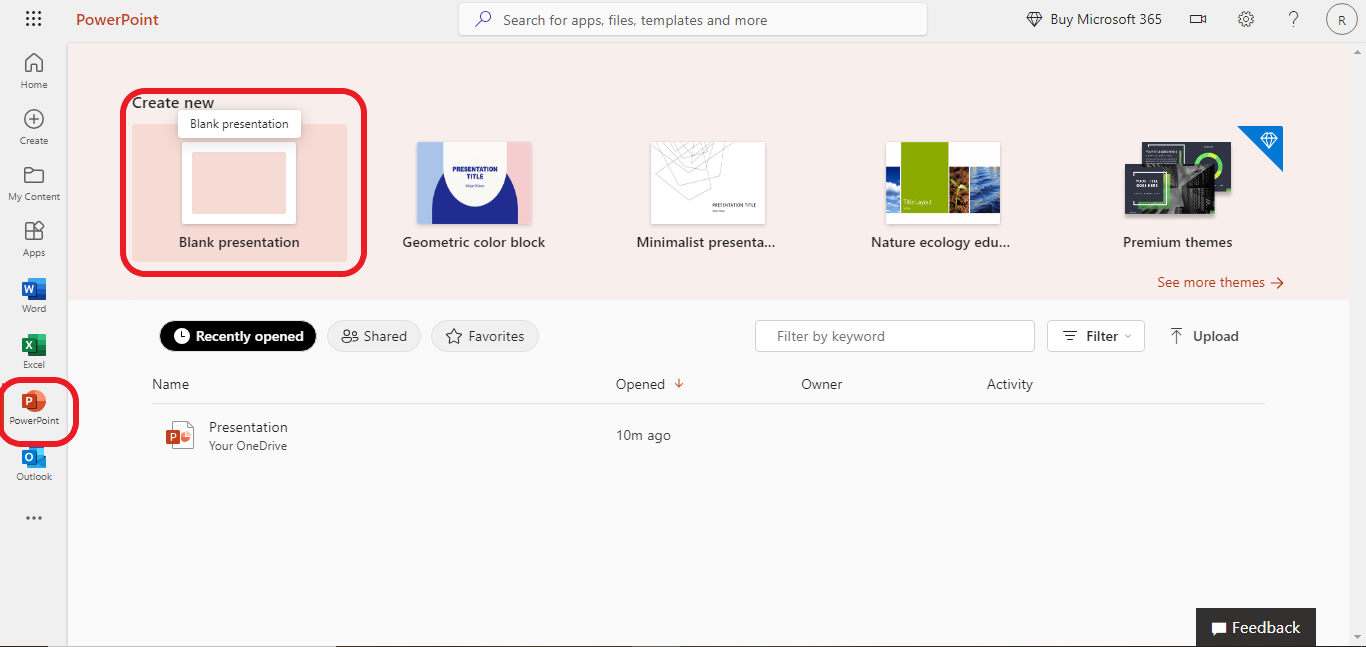Open account menu avatar R
Image resolution: width=1366 pixels, height=647 pixels.
1341,19
